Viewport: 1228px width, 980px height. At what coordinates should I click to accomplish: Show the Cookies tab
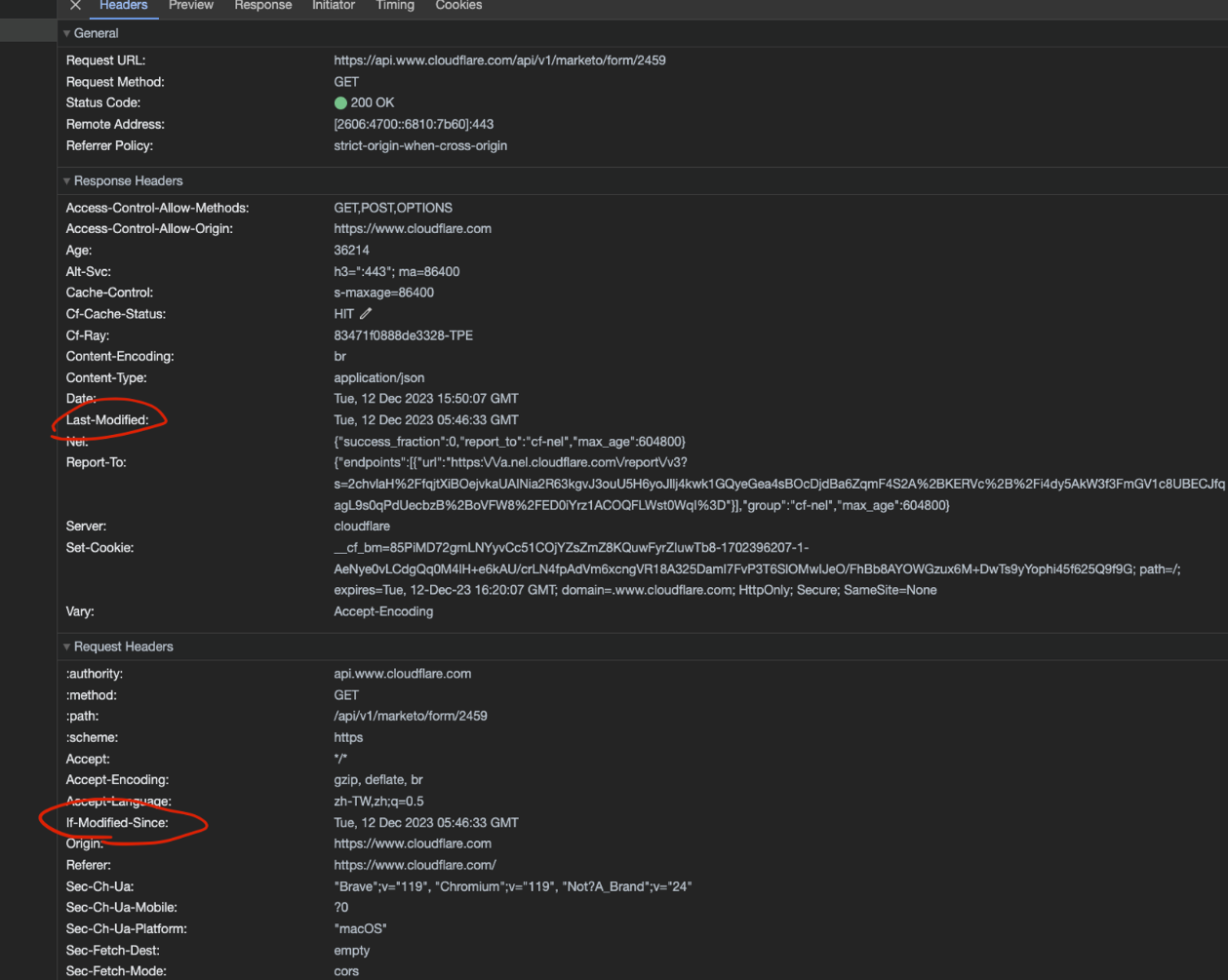click(458, 5)
